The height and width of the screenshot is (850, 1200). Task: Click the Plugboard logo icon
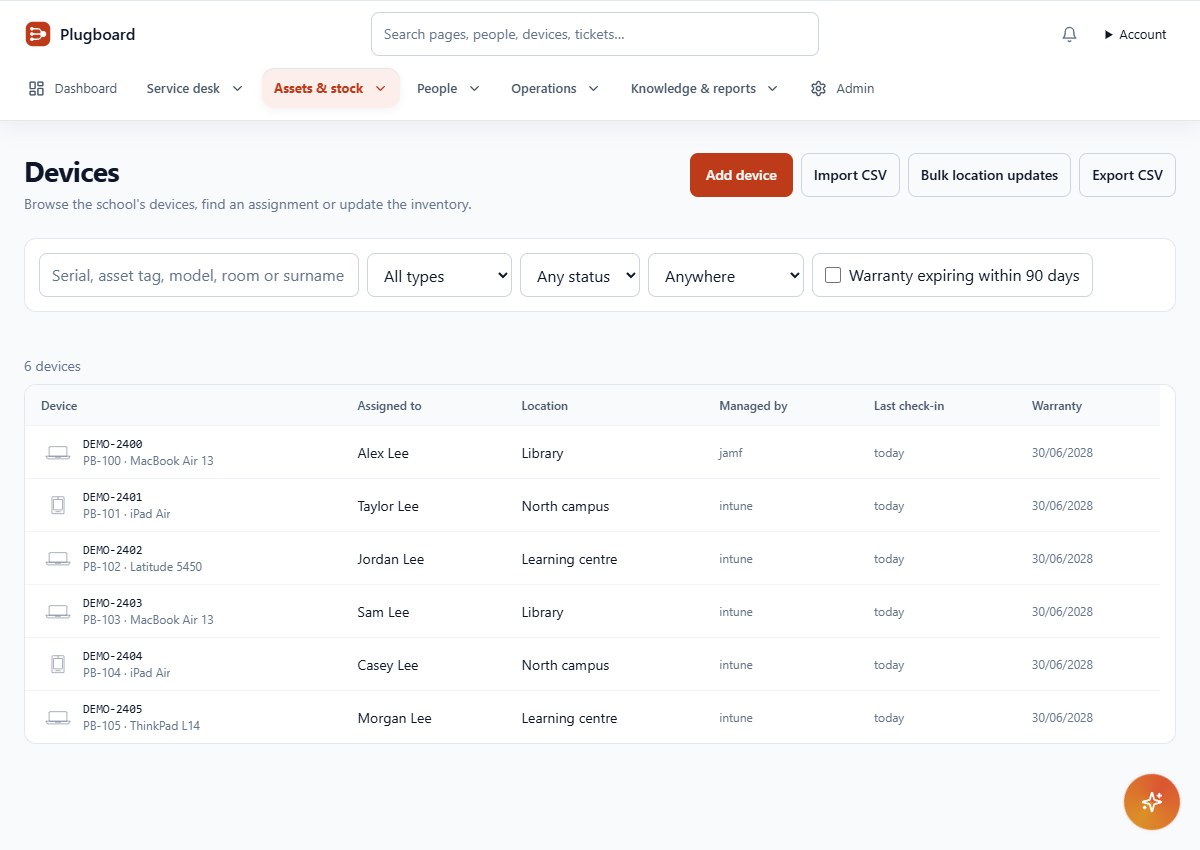point(37,34)
